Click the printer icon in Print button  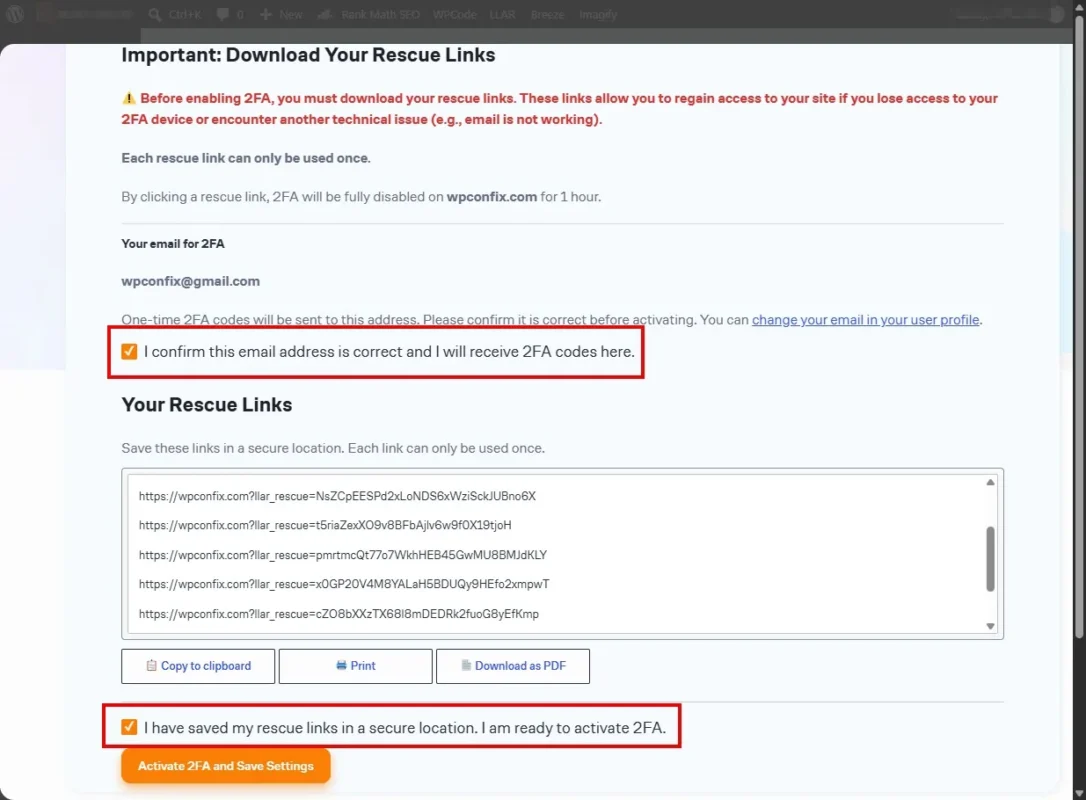(x=341, y=666)
